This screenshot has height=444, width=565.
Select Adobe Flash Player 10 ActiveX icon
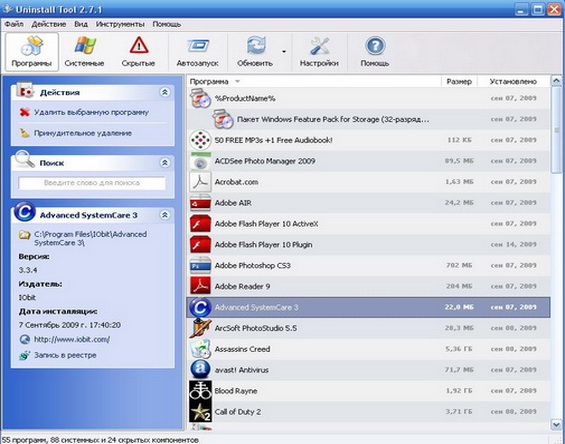pos(200,223)
